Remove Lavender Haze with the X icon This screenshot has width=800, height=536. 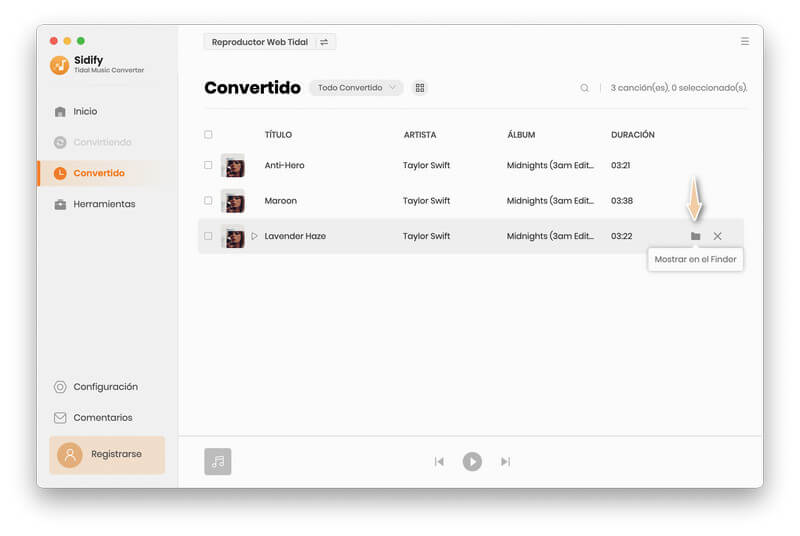[x=717, y=236]
